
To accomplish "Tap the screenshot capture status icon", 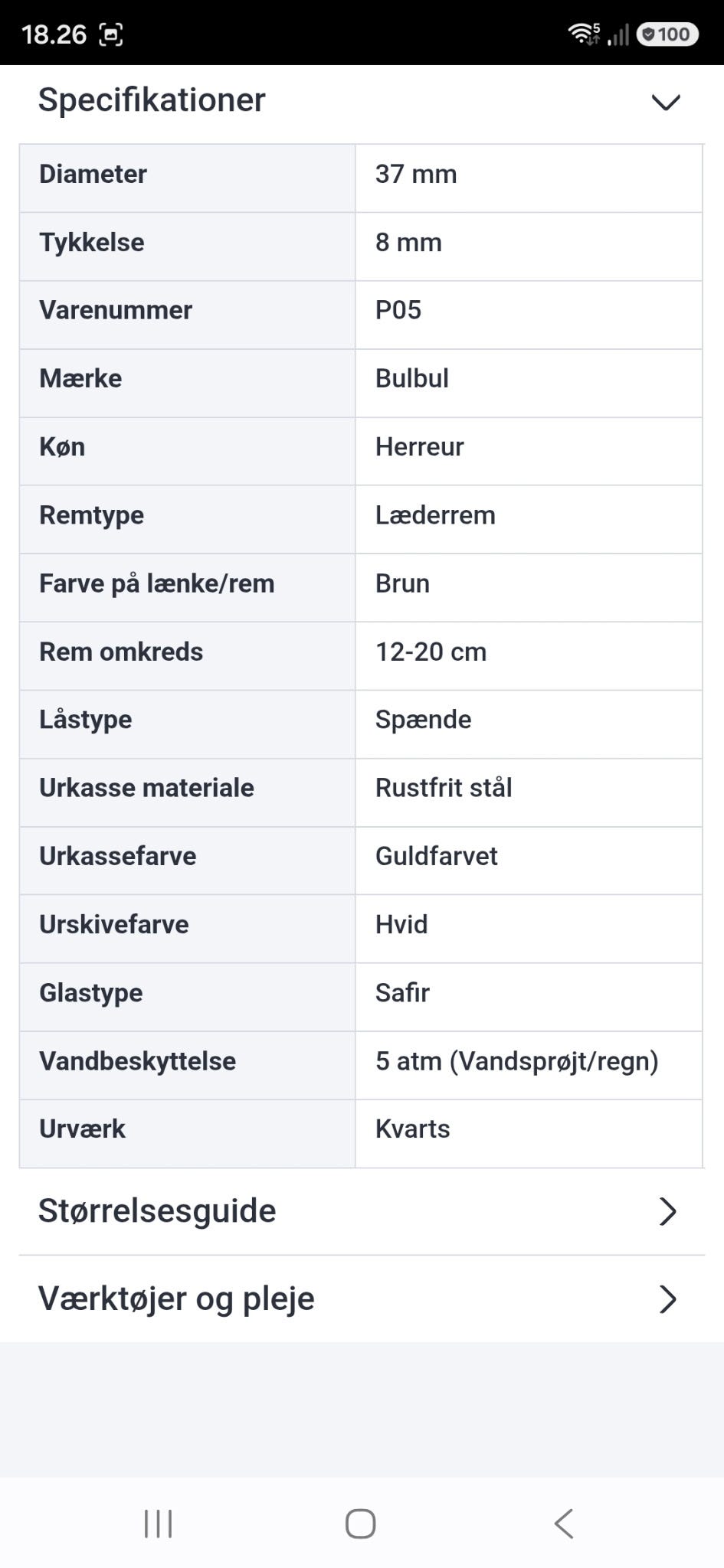I will 111,34.
